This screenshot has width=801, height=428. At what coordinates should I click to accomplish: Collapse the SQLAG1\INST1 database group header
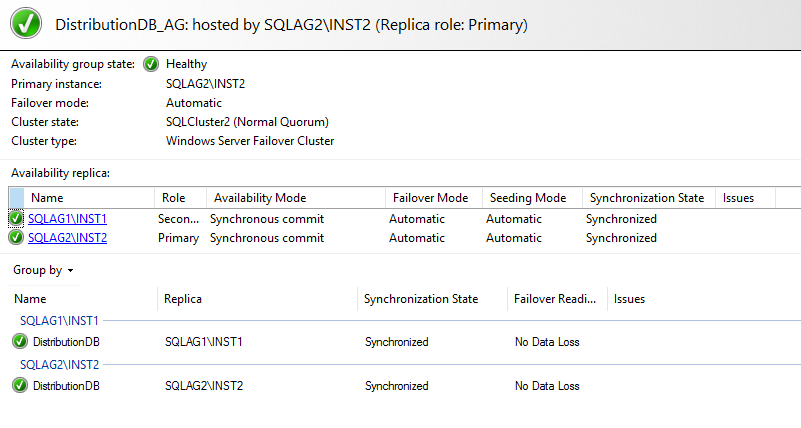(59, 320)
